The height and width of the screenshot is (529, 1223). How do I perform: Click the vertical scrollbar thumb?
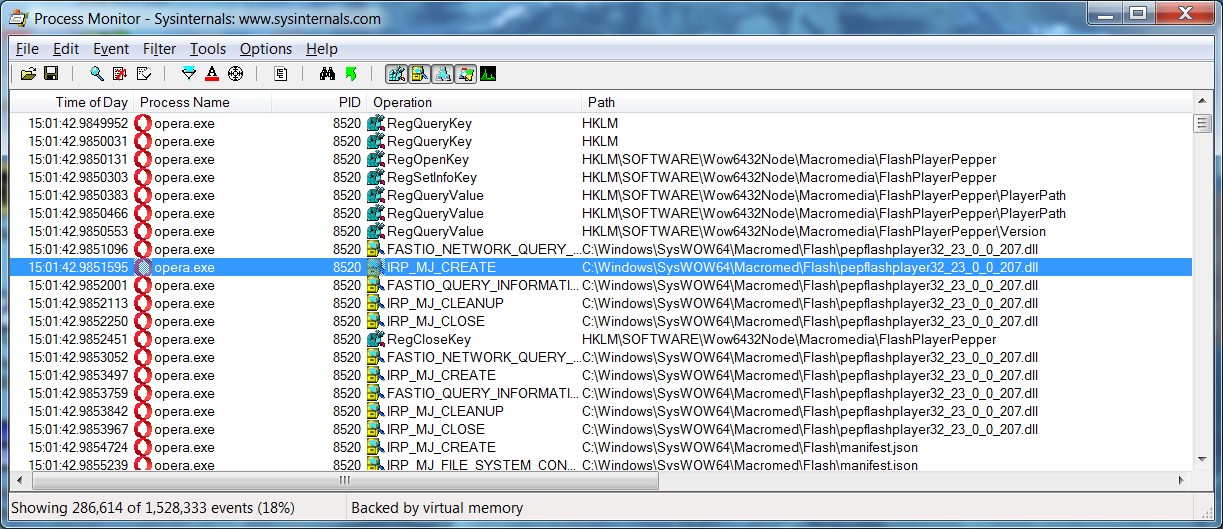tap(1201, 123)
